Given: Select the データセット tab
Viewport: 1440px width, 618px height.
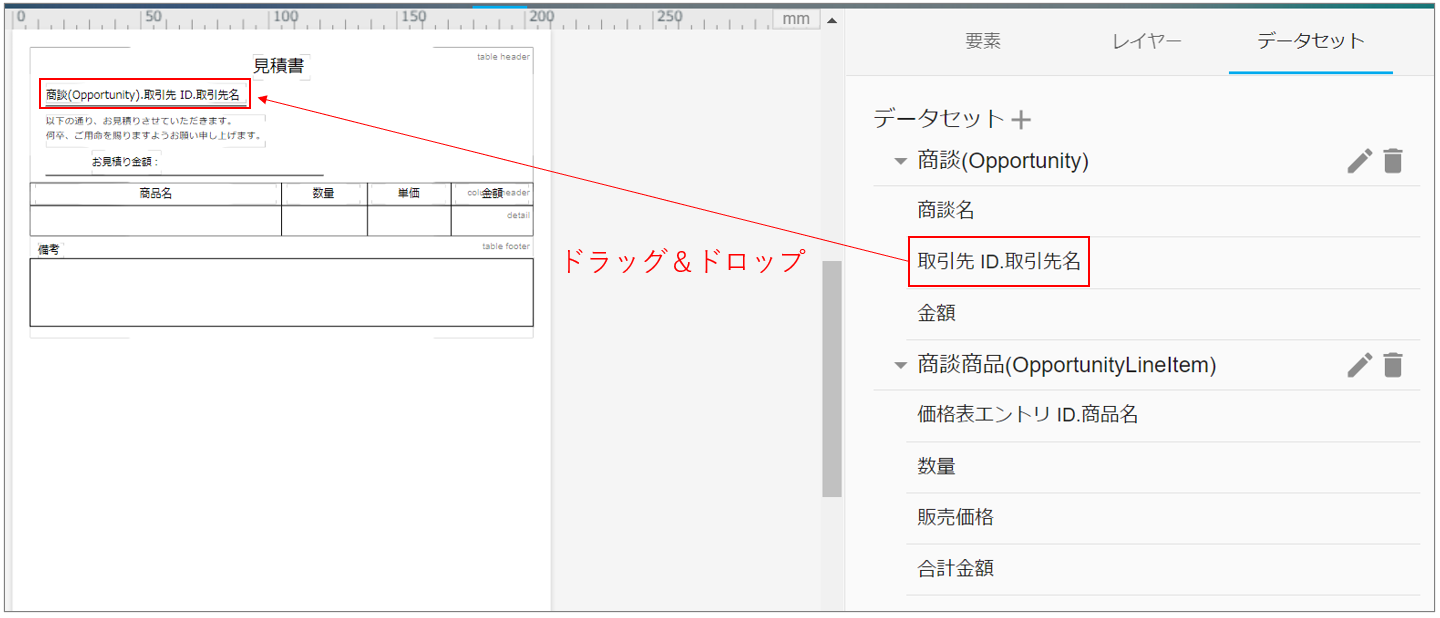Looking at the screenshot, I should 1310,41.
